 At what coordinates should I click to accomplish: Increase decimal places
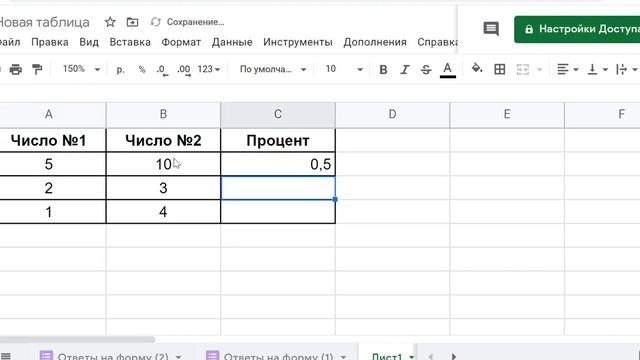(184, 70)
